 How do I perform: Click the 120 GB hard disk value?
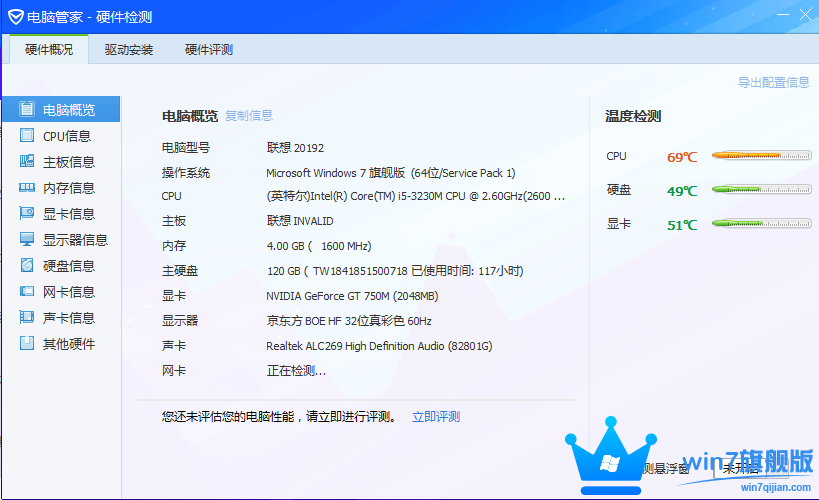coord(395,271)
